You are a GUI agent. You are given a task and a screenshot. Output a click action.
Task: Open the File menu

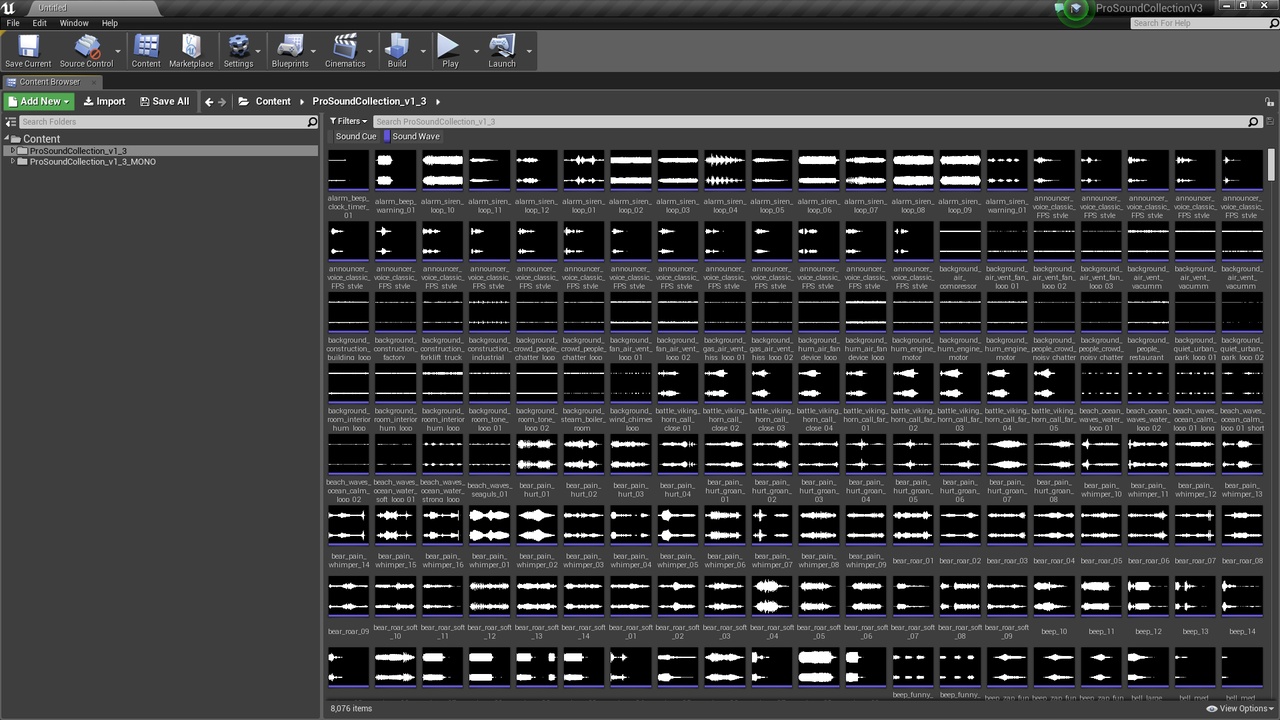coord(13,23)
